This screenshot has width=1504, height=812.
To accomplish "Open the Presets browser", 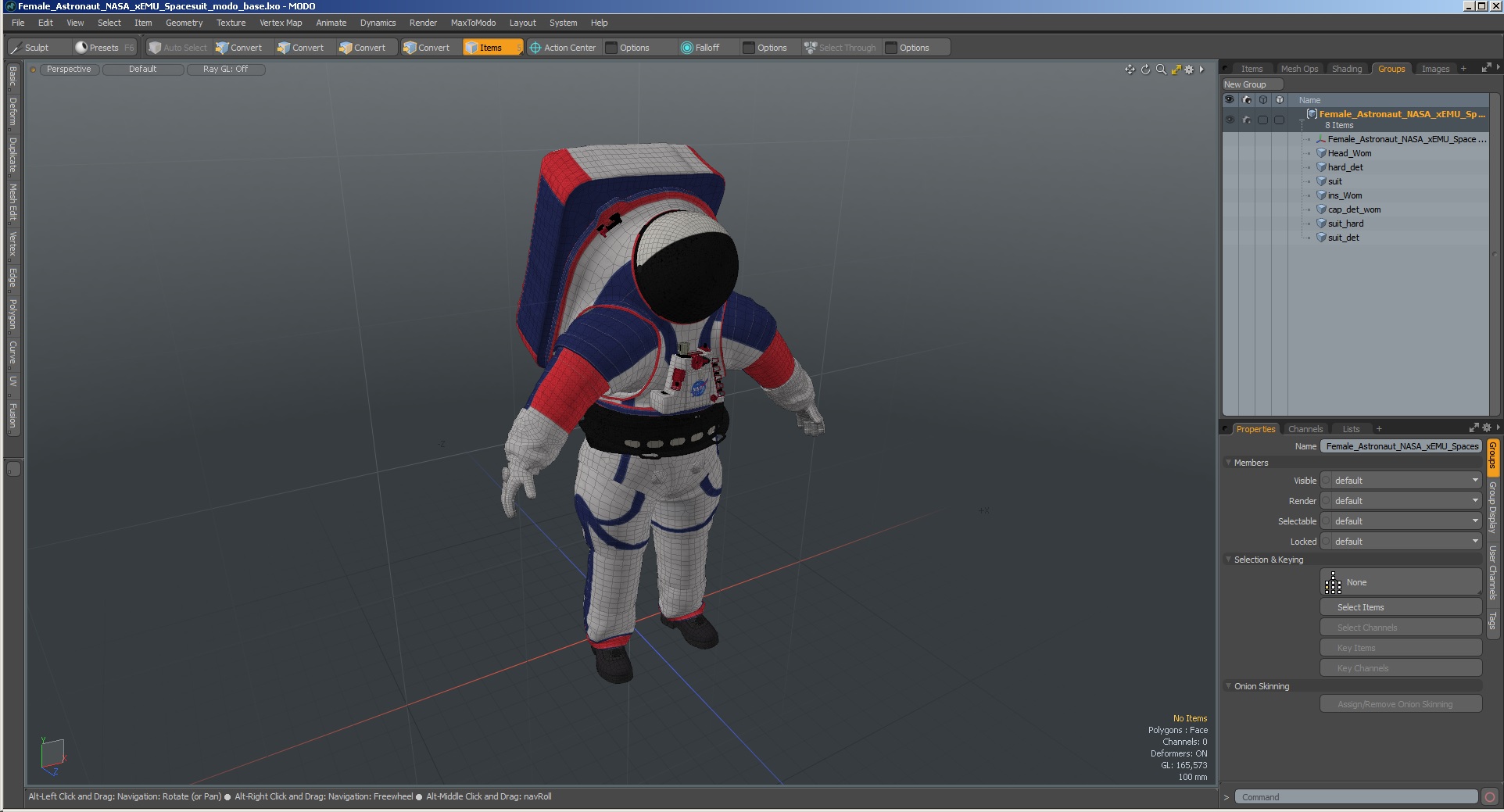I will (104, 48).
